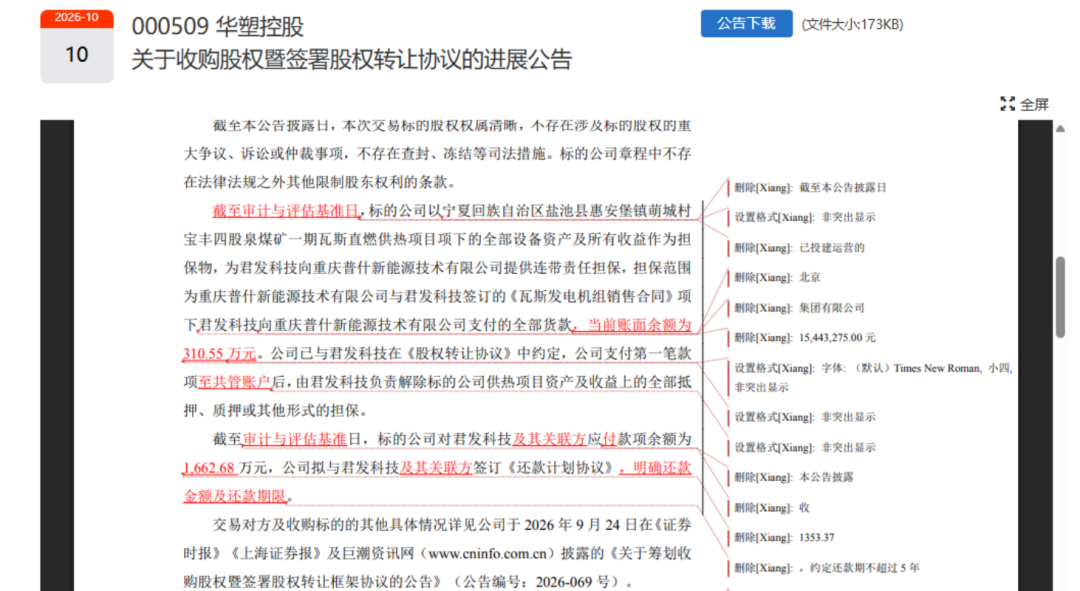Viewport: 1080px width, 591px height.
Task: Click revision comment 删除[Xiang]: 已投建运营的
Action: (799, 247)
